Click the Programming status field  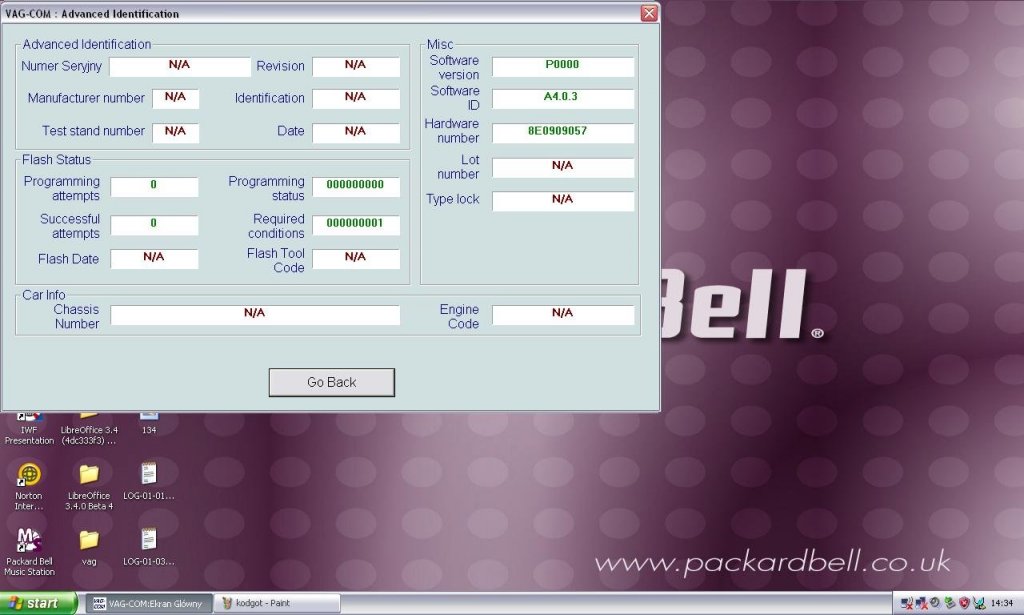356,187
